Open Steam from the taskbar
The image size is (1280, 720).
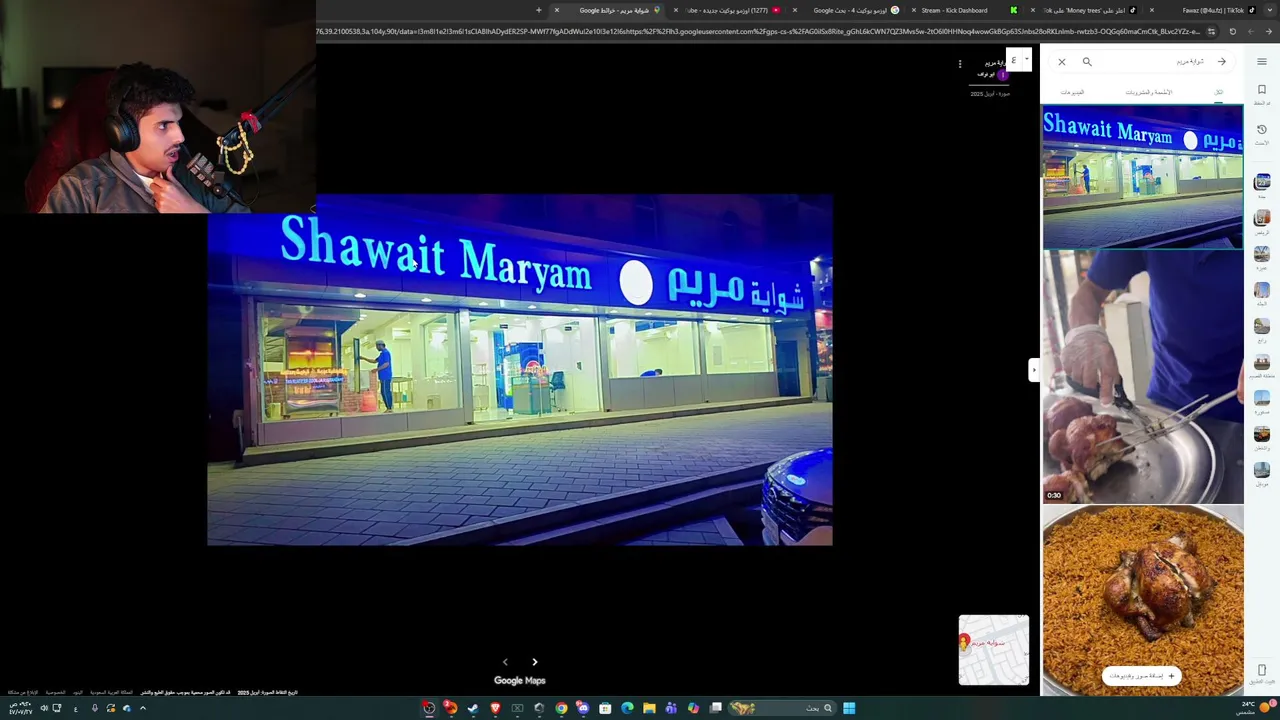[473, 708]
